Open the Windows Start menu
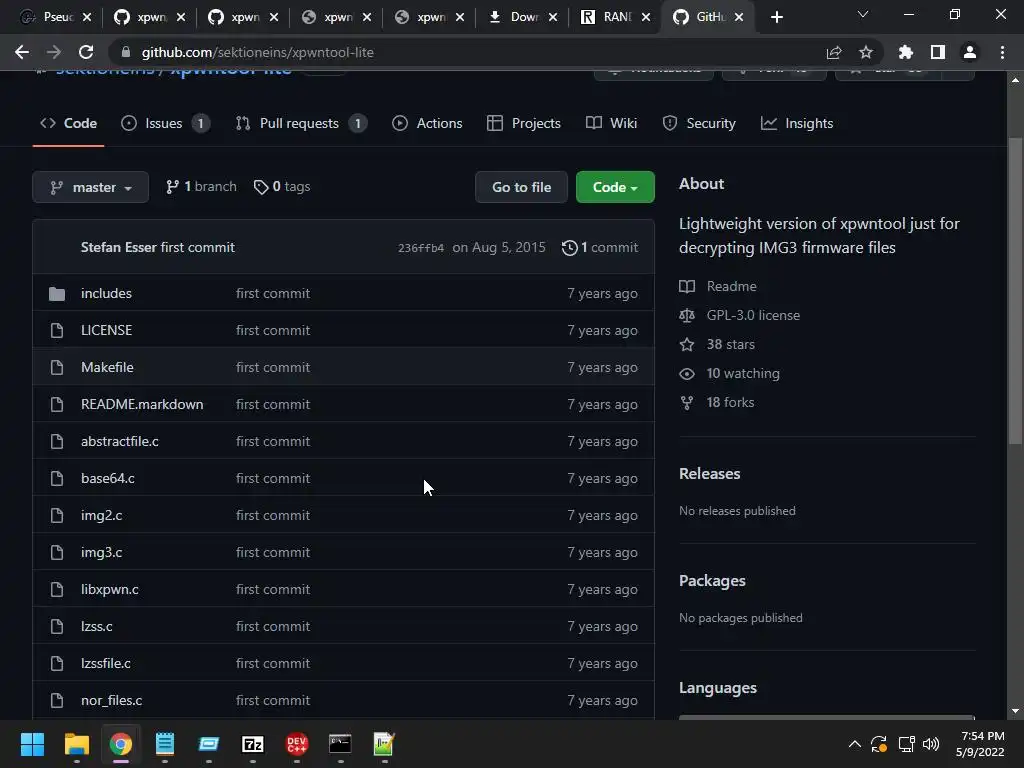Image resolution: width=1024 pixels, height=768 pixels. click(32, 744)
